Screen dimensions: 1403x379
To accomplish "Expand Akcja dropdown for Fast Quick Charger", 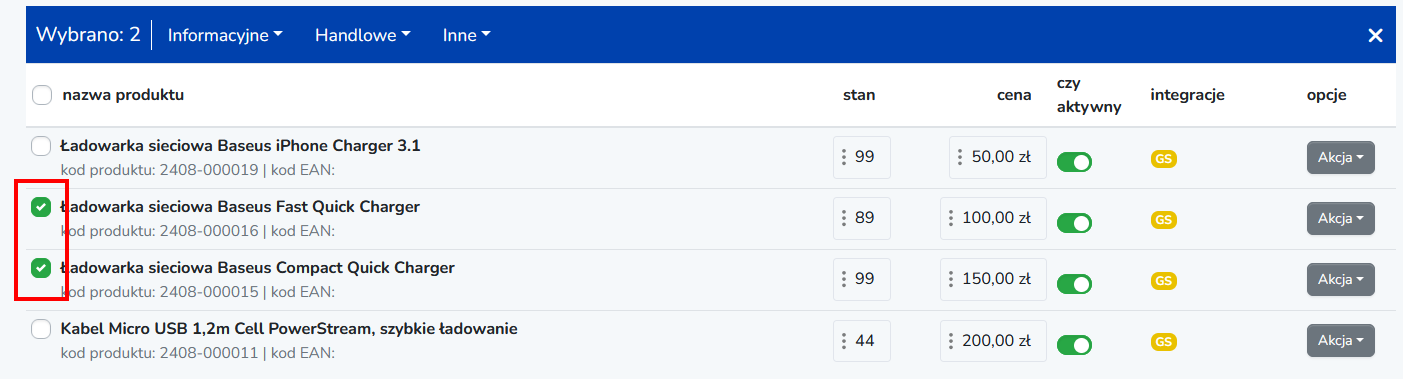I will [1340, 219].
